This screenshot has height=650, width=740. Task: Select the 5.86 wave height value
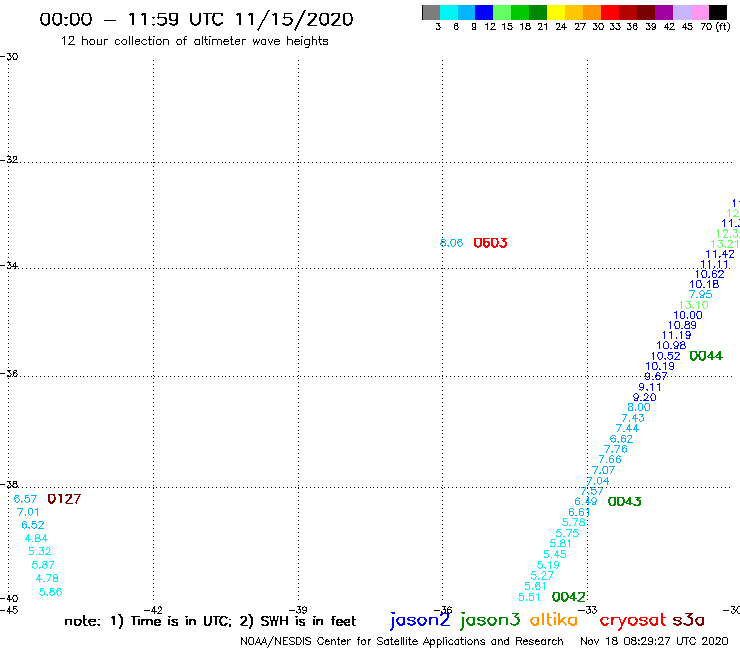coord(50,592)
